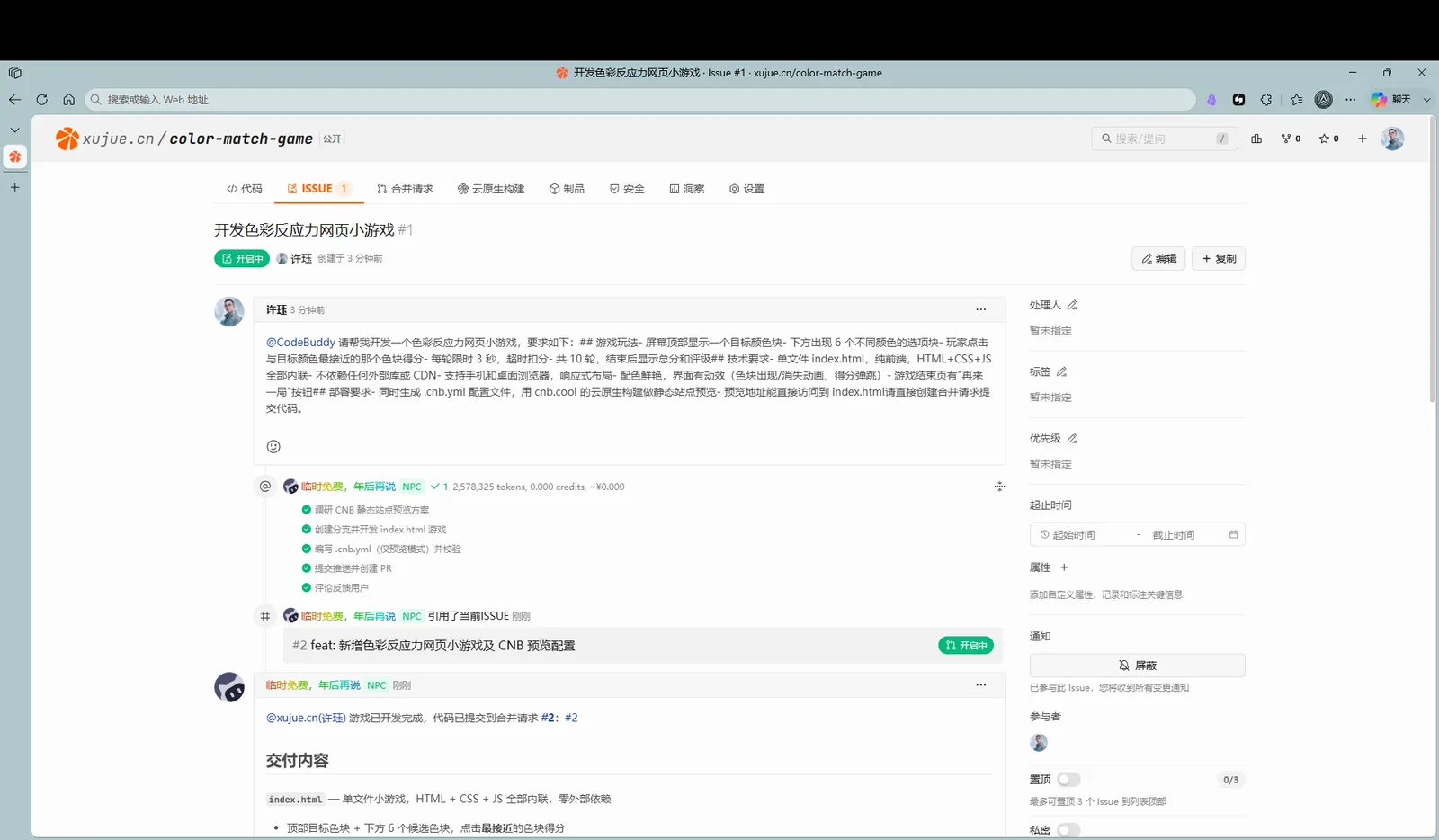Go to browser home page icon

[x=68, y=100]
